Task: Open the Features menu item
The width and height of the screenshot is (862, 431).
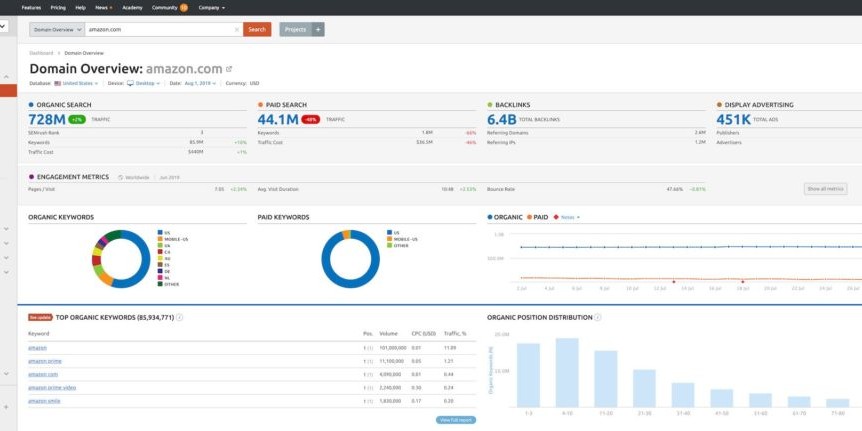Action: point(31,8)
